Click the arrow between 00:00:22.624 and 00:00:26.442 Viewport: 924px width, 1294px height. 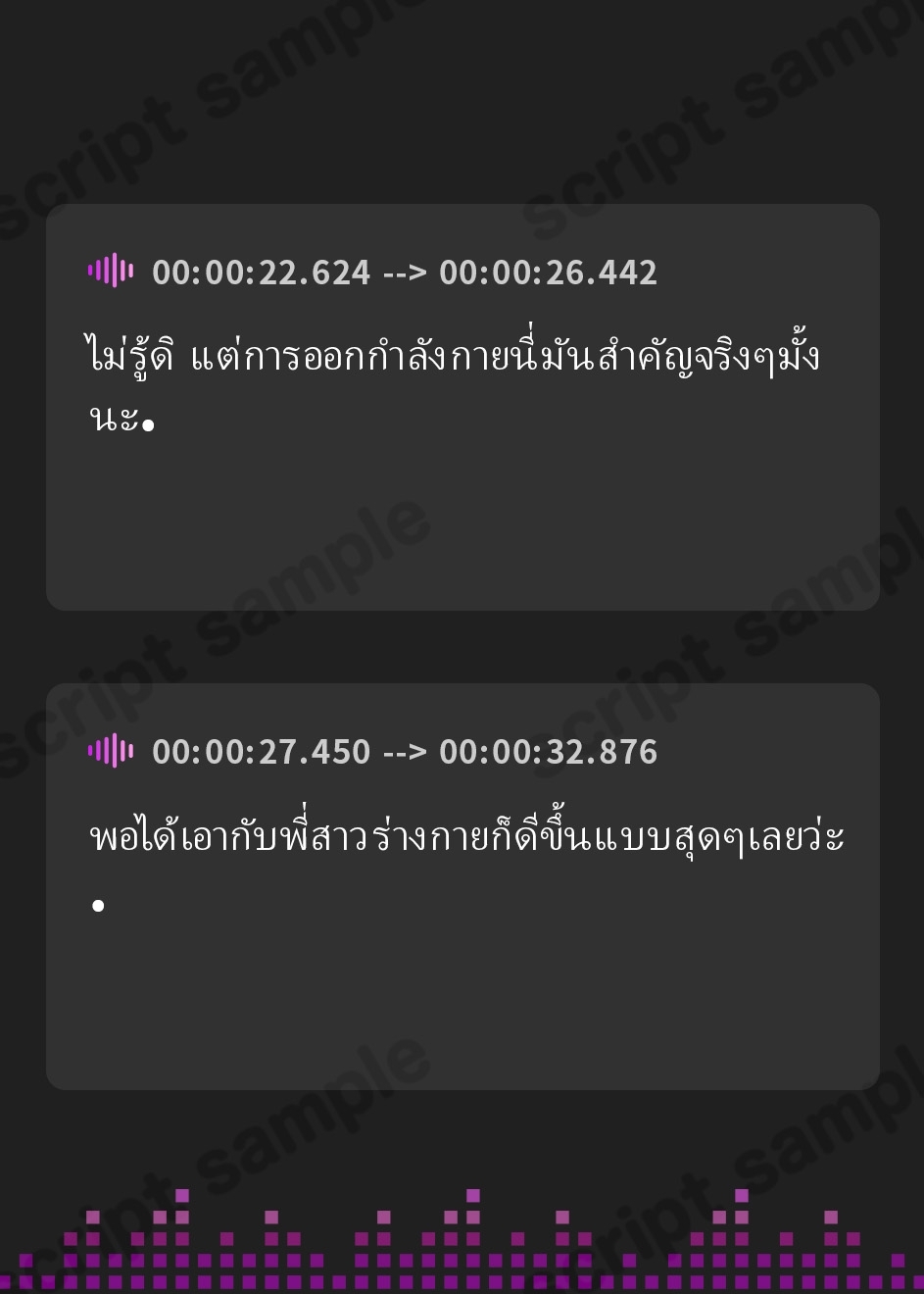pyautogui.click(x=405, y=274)
